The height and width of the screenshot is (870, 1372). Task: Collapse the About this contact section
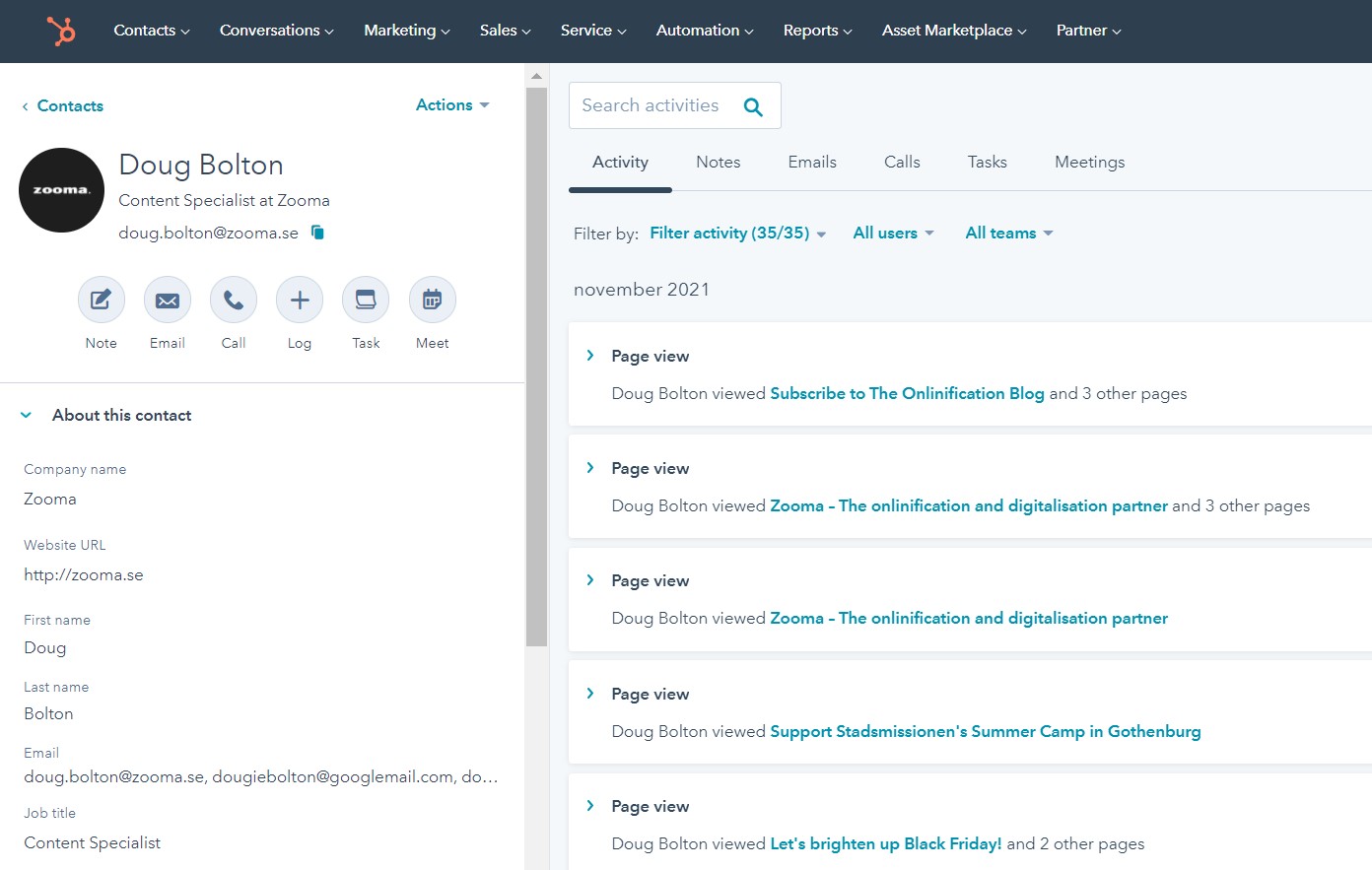(27, 415)
